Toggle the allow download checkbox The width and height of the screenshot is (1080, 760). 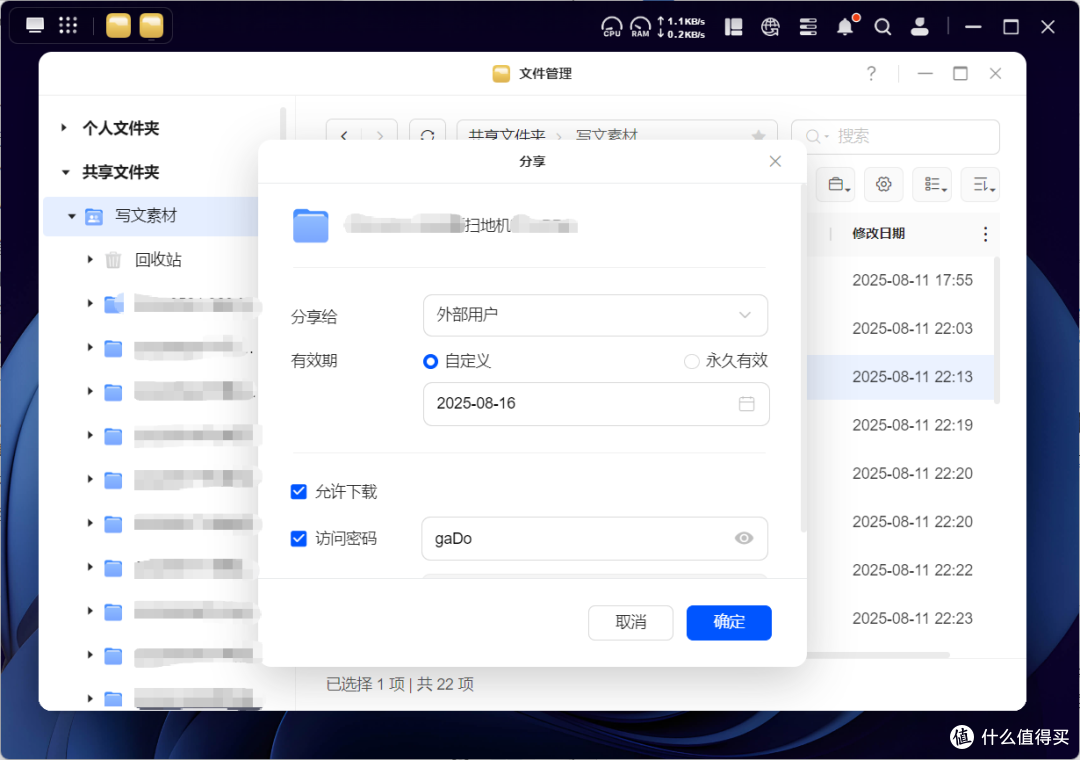click(x=298, y=491)
